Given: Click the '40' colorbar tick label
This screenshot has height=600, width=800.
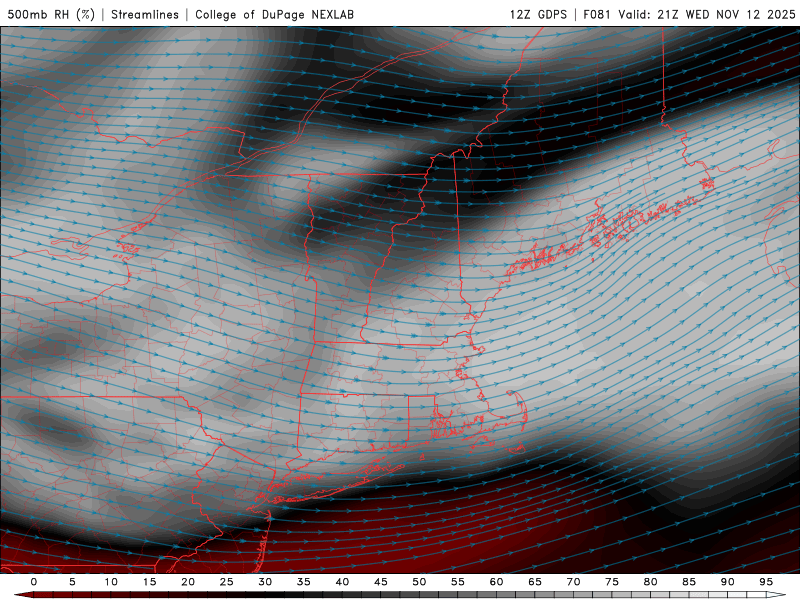Looking at the screenshot, I should (x=342, y=582).
